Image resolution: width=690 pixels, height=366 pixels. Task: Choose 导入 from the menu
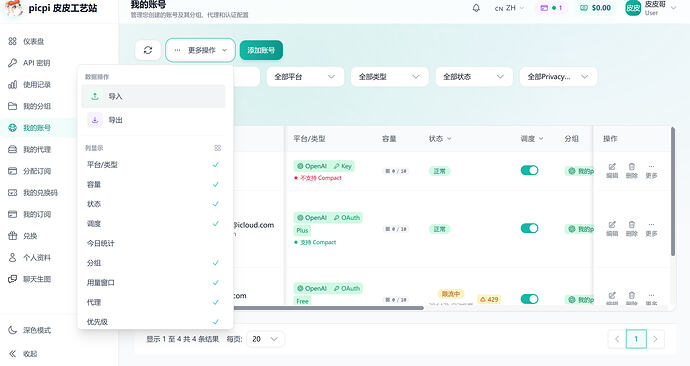coord(153,96)
